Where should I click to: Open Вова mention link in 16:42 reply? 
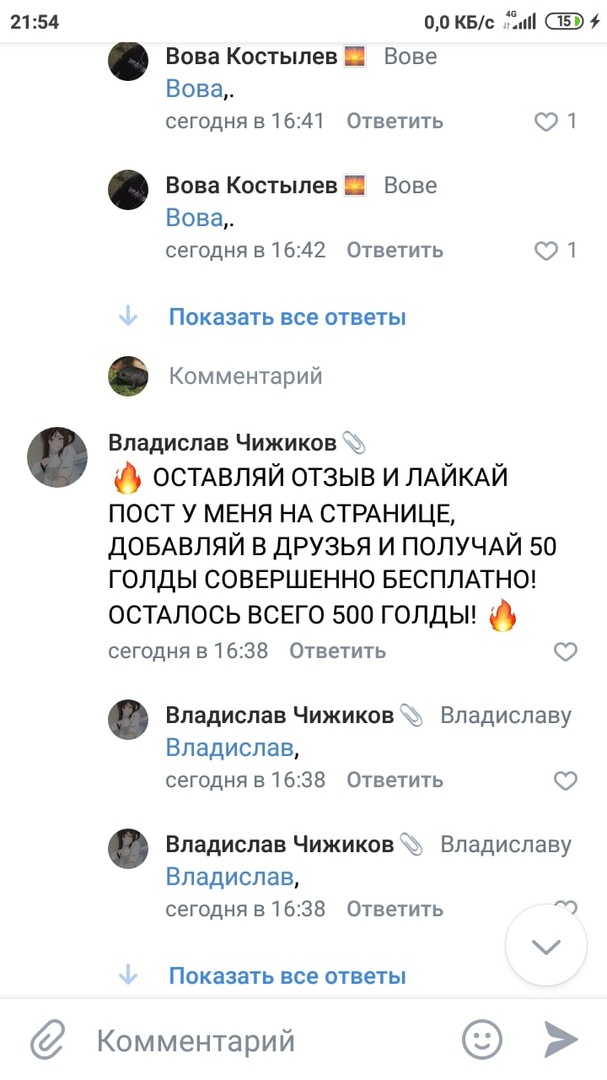point(194,218)
